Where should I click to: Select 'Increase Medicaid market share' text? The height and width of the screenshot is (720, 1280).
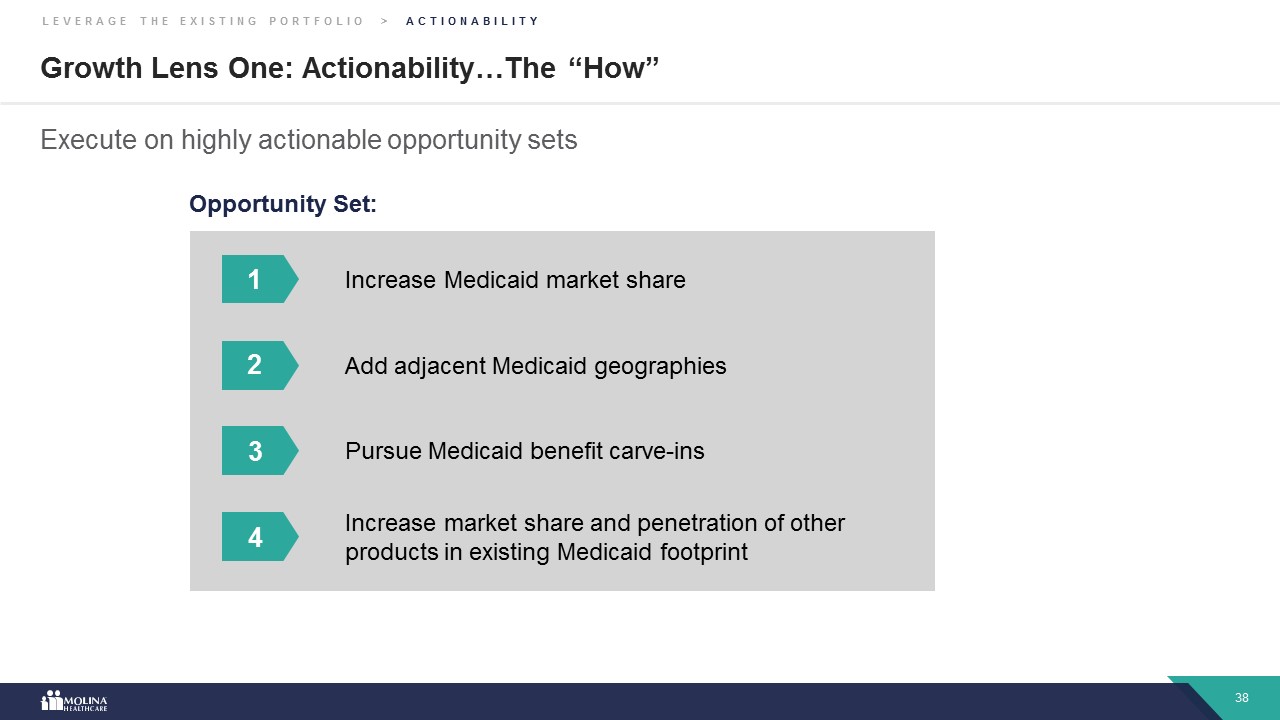[515, 280]
